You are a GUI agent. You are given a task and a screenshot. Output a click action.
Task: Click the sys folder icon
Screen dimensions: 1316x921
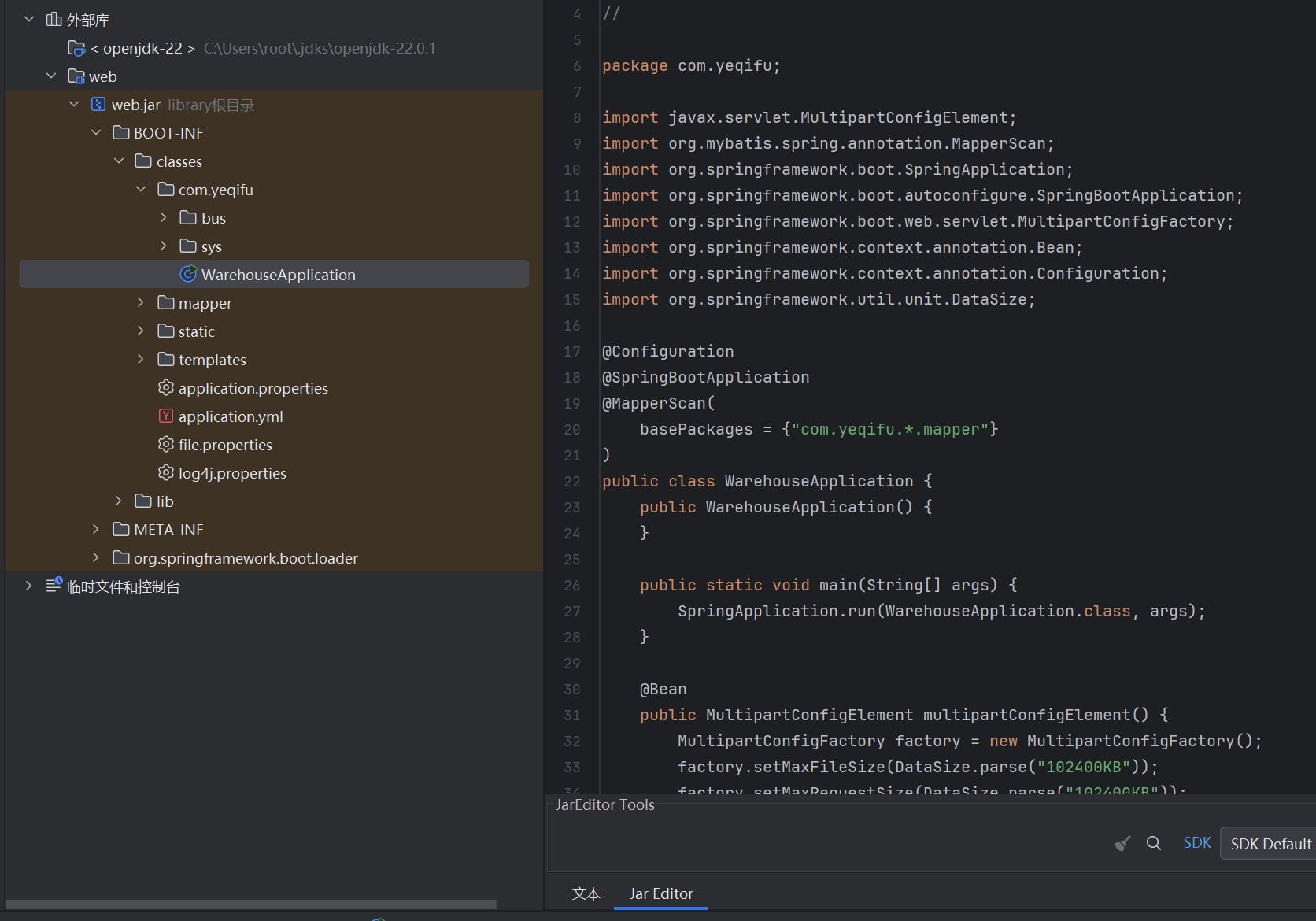pyautogui.click(x=188, y=246)
